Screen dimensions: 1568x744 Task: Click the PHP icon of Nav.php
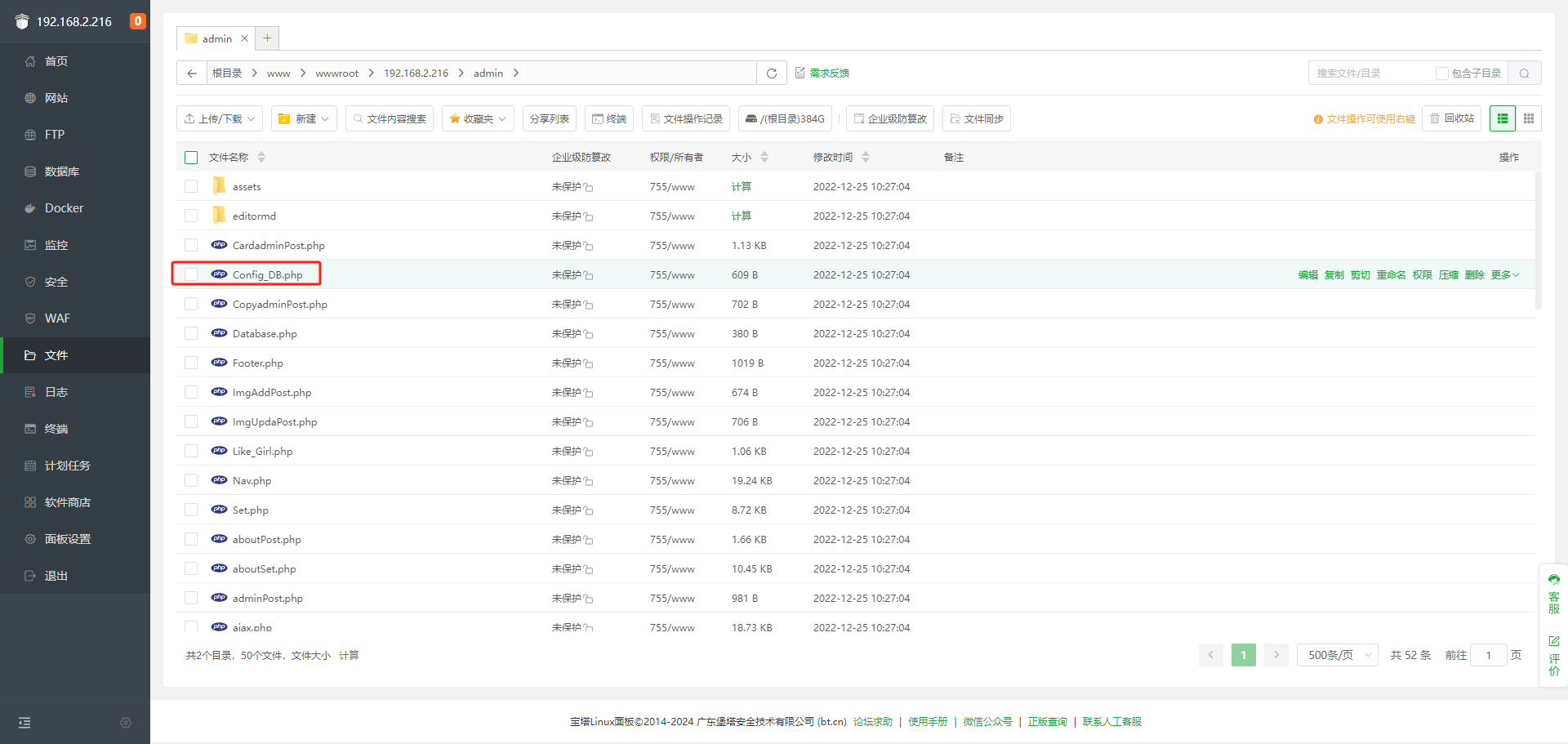click(x=219, y=480)
